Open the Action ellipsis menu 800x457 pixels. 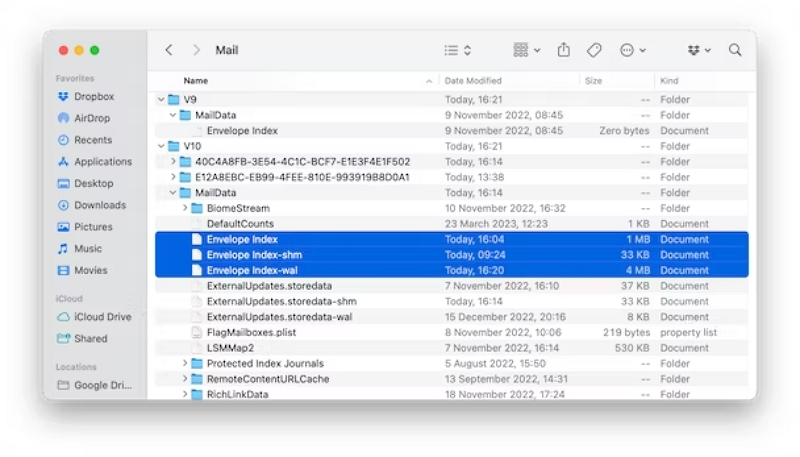(x=633, y=50)
